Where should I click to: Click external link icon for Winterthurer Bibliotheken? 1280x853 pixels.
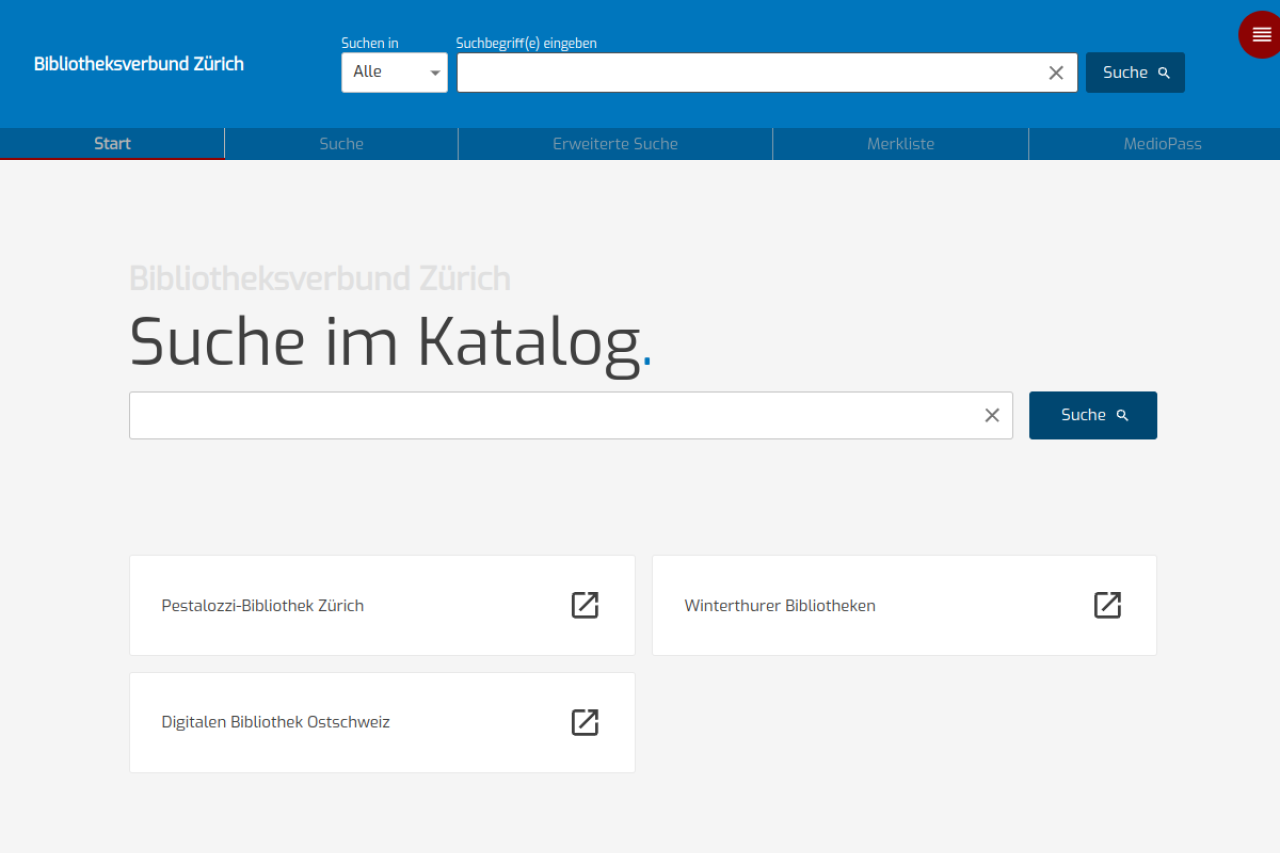tap(1107, 605)
